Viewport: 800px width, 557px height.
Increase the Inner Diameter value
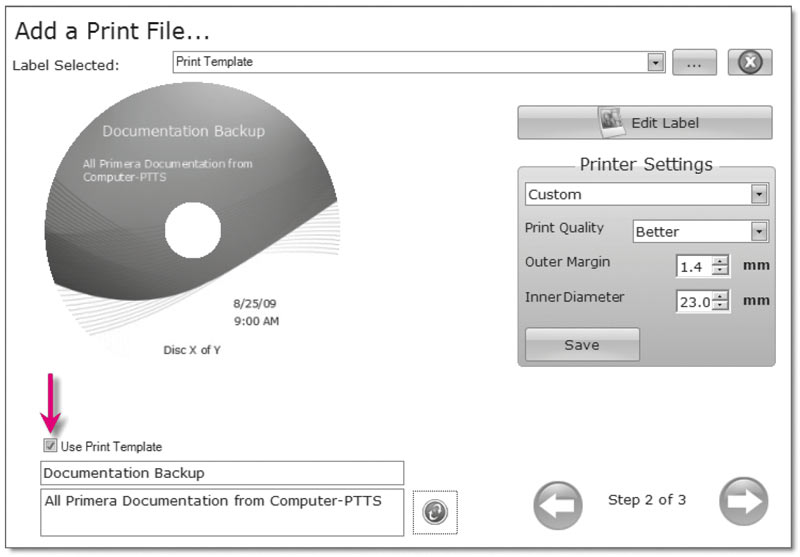point(720,296)
